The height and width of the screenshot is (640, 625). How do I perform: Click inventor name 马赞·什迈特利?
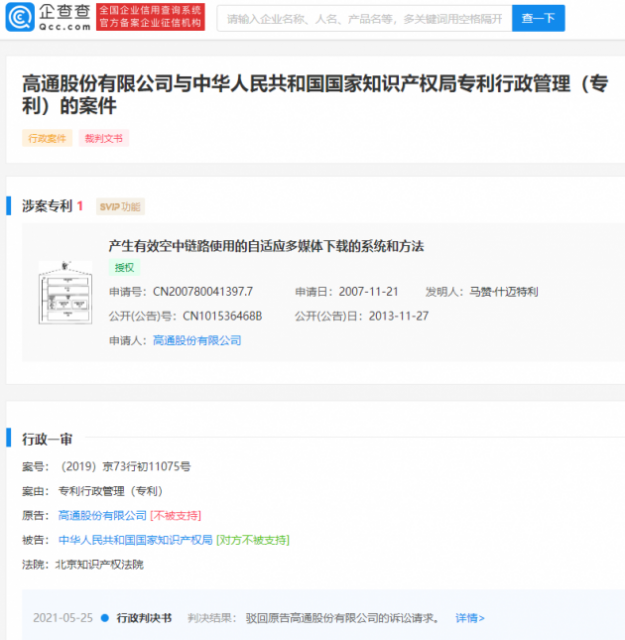(x=503, y=291)
